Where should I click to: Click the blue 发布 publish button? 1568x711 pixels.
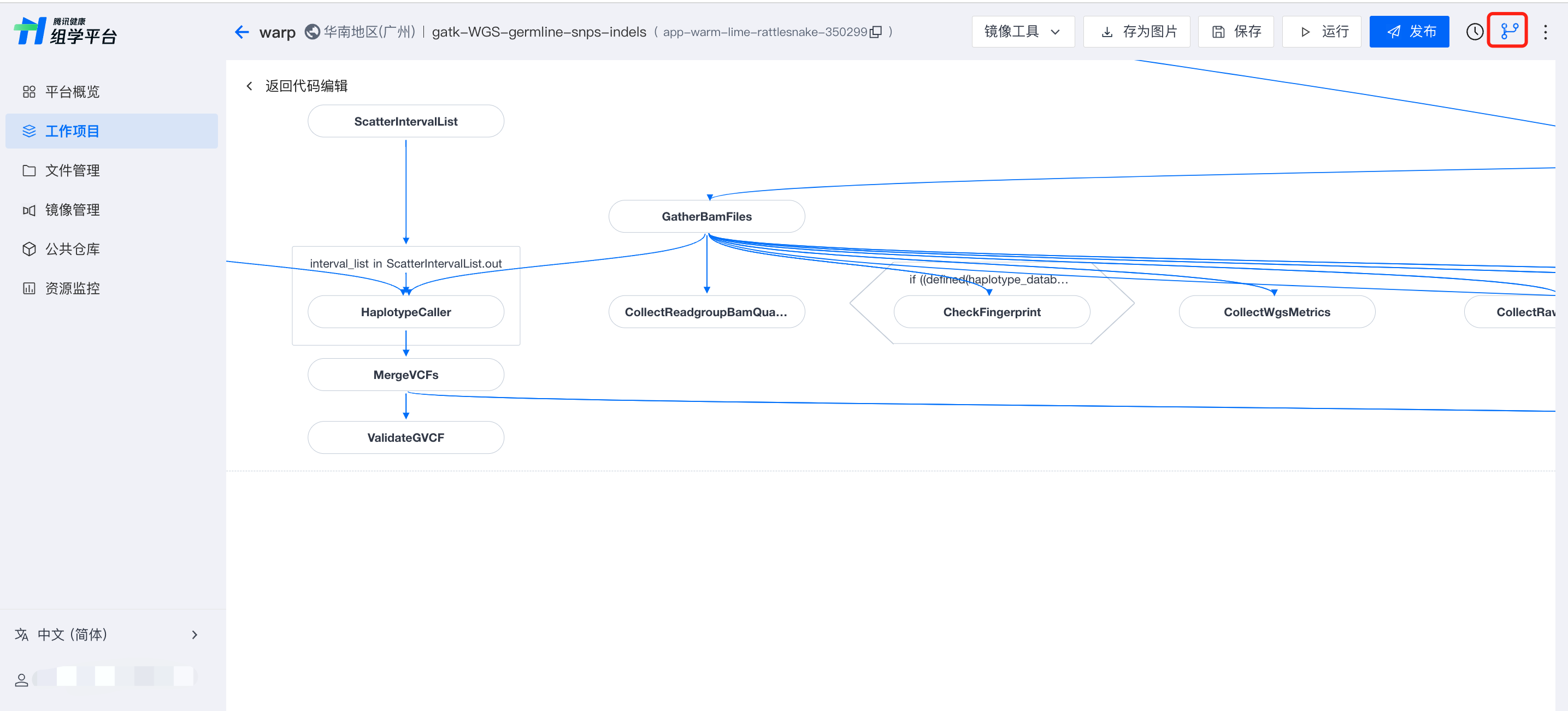1408,32
